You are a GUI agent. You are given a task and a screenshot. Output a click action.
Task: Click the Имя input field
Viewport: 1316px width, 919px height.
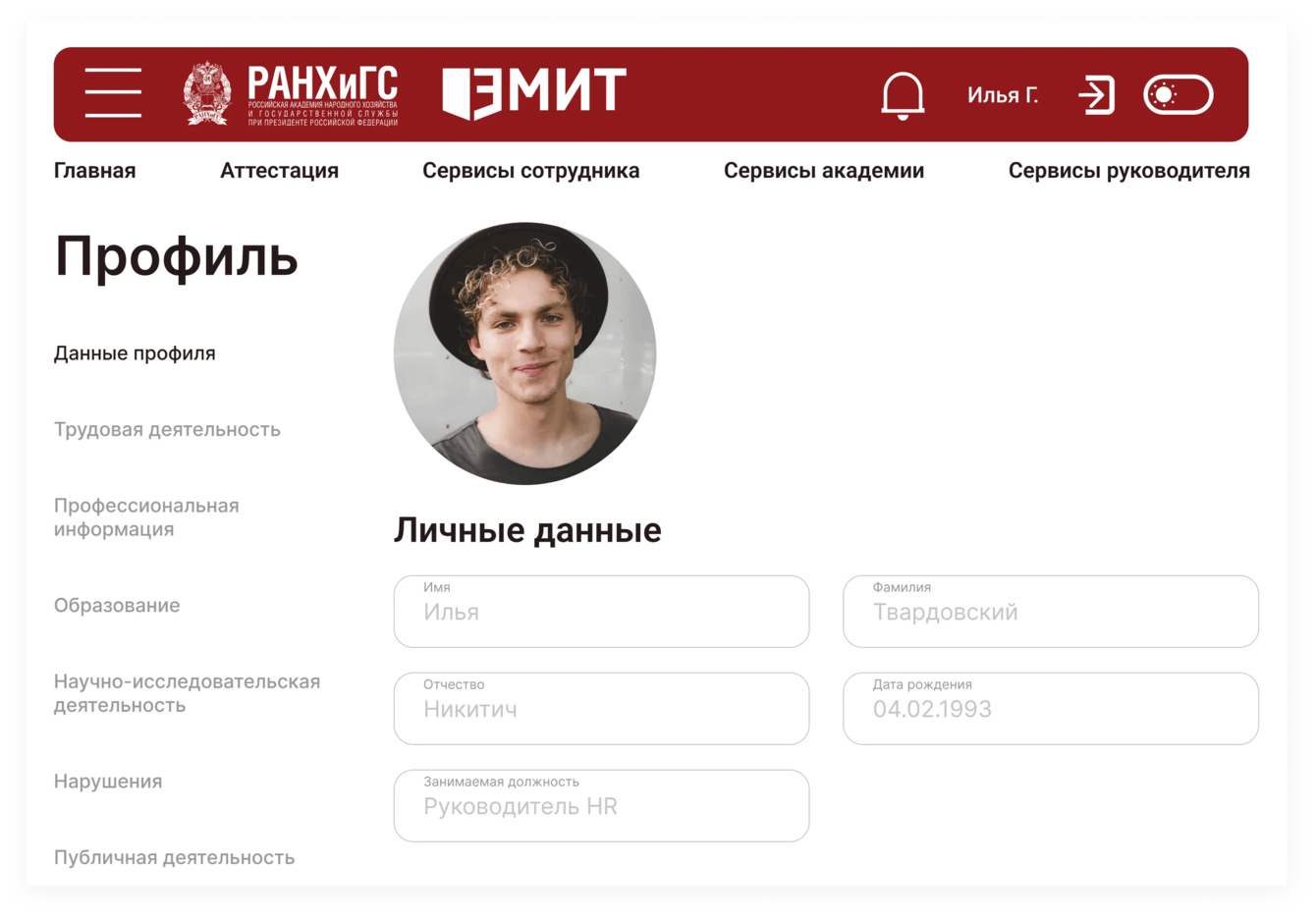(601, 611)
